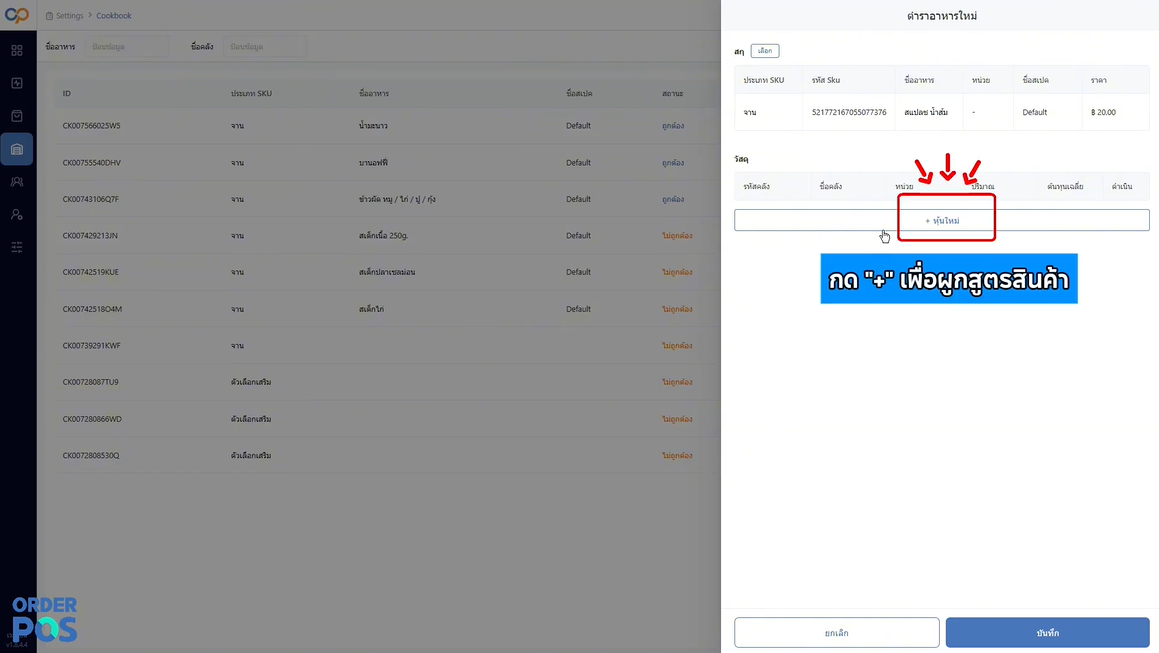The width and height of the screenshot is (1159, 653).
Task: Click the CP logo in the sidebar
Action: pos(16,15)
